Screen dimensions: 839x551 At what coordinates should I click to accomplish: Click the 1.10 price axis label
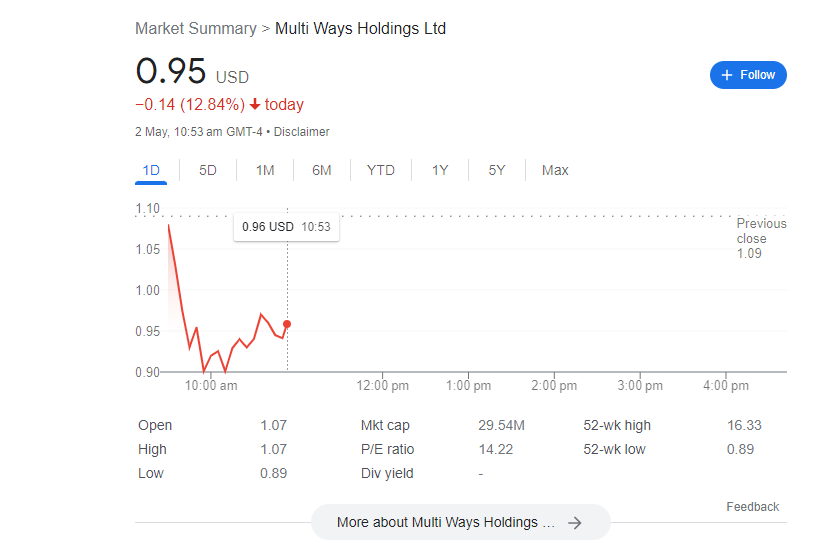(148, 208)
